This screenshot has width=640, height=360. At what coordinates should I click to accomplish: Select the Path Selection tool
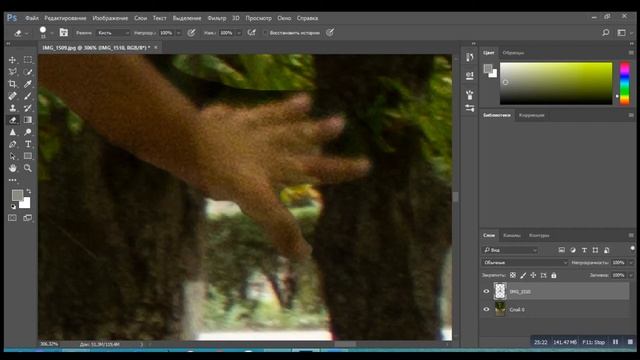click(13, 156)
